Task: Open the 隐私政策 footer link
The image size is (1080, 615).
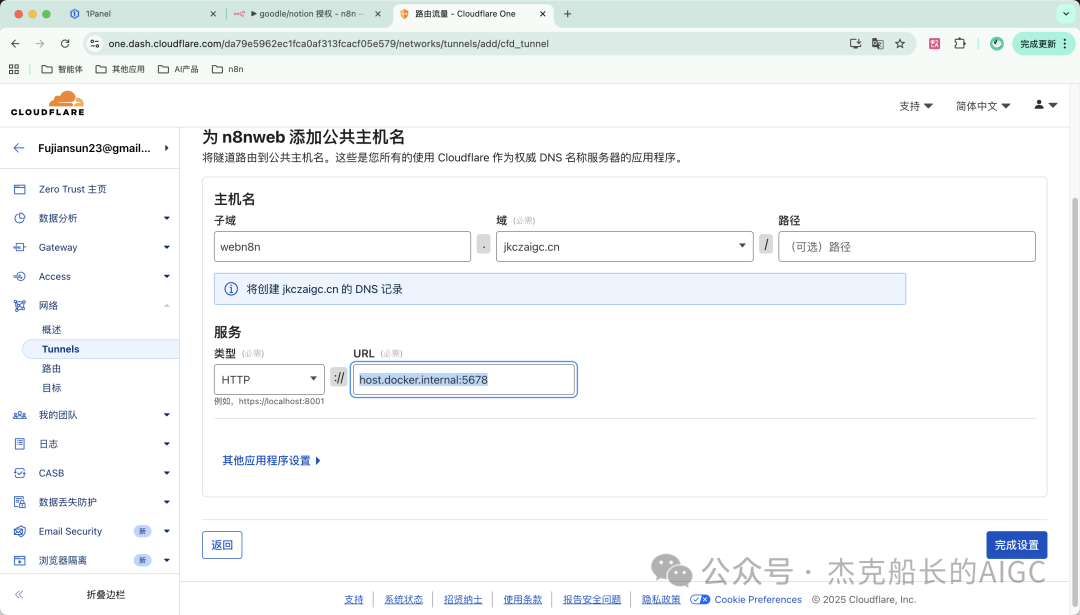Action: [661, 599]
